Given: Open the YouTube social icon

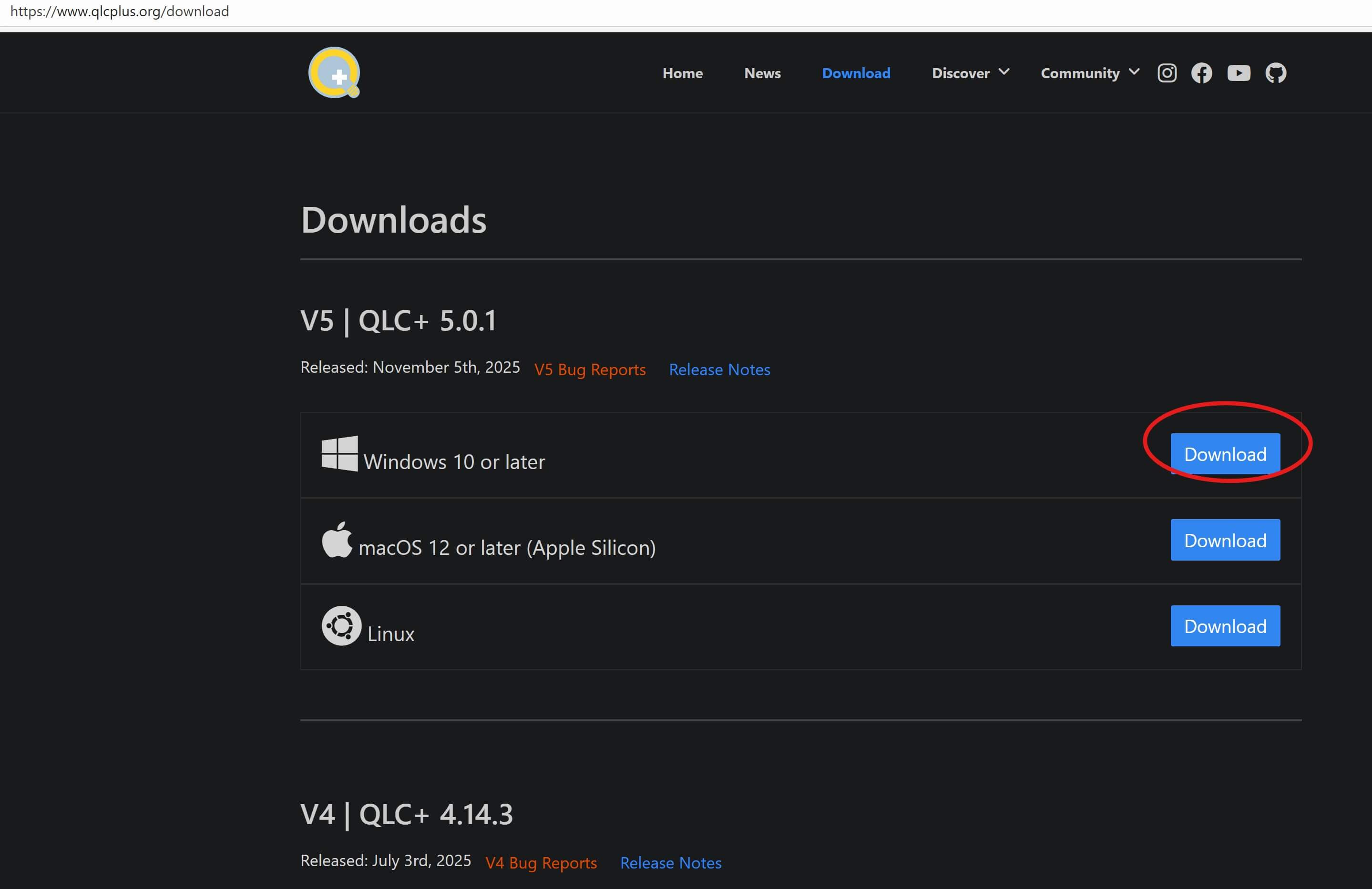Looking at the screenshot, I should pos(1238,73).
